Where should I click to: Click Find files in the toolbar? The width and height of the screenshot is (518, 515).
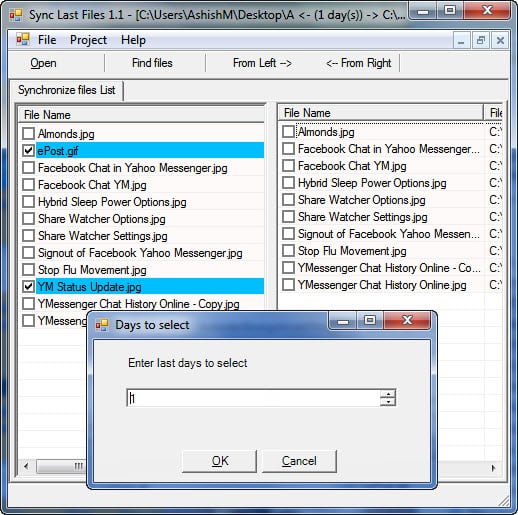pos(152,63)
